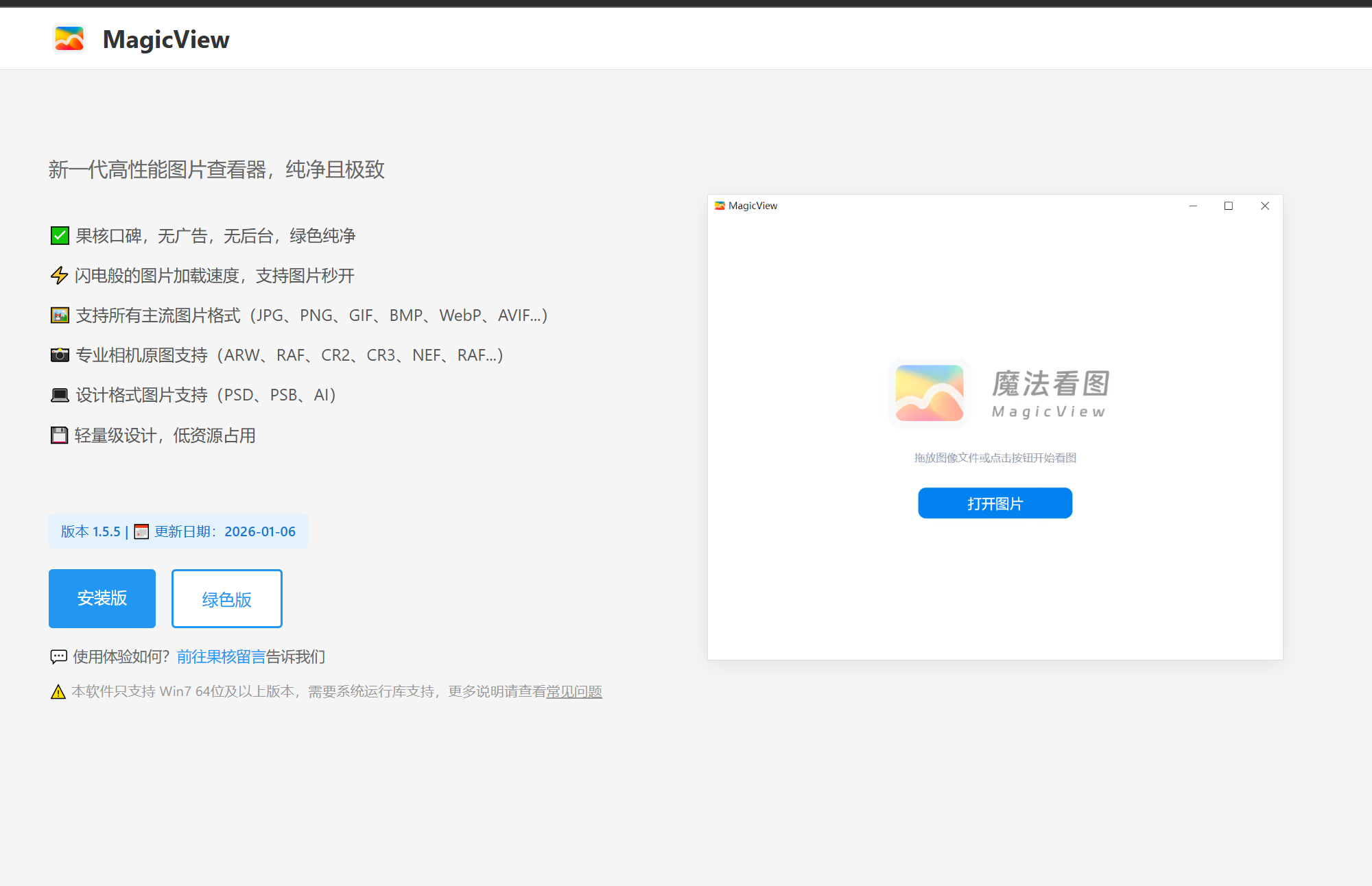Click the MagicView logo icon in header
The image size is (1372, 886).
click(x=69, y=39)
